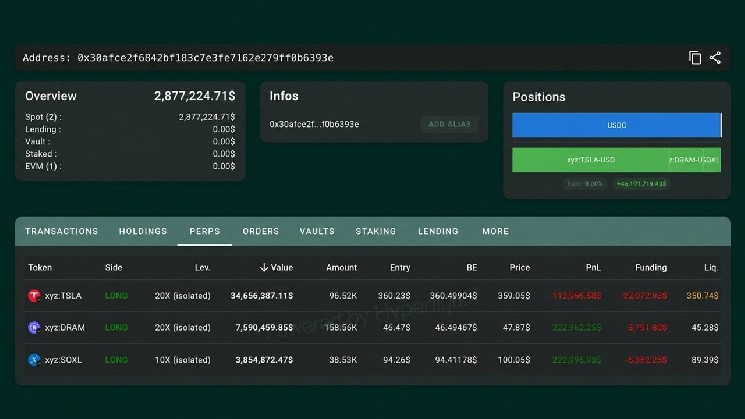Screen dimensions: 745x419
Task: Click the TSLA liquidation price 350.74$
Action: (702, 295)
